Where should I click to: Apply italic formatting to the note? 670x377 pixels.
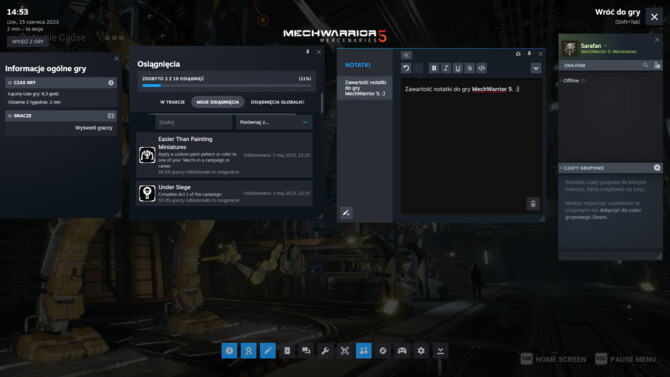point(446,68)
